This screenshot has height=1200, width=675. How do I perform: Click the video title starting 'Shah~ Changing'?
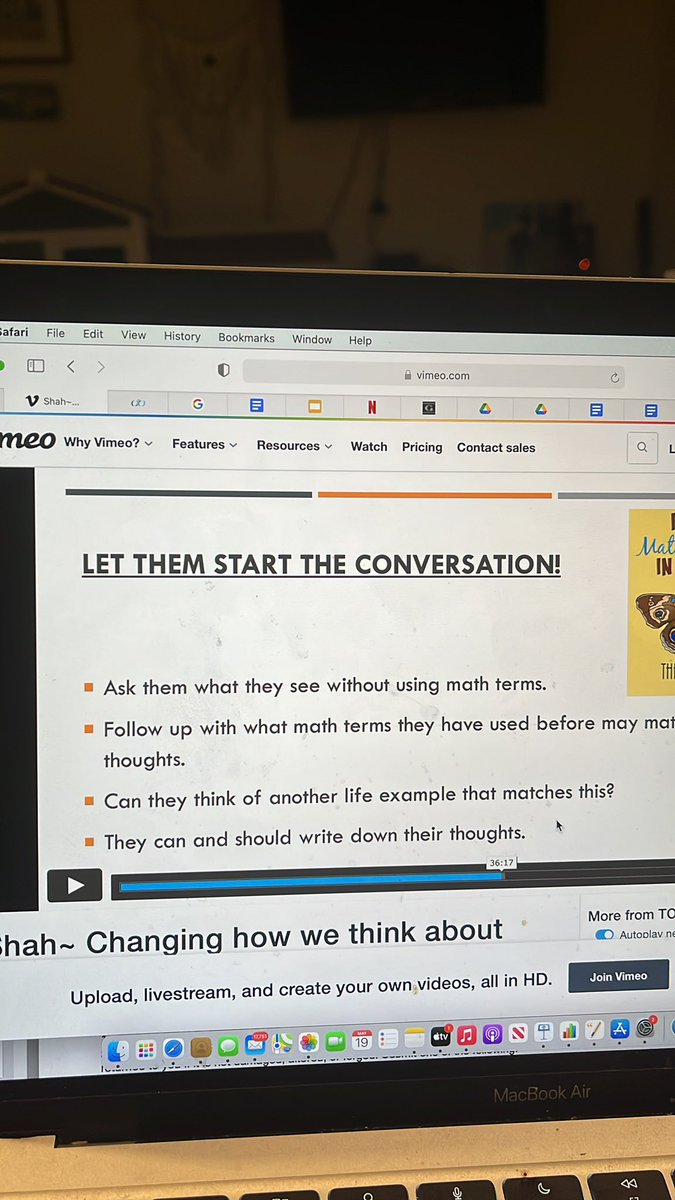tap(249, 938)
